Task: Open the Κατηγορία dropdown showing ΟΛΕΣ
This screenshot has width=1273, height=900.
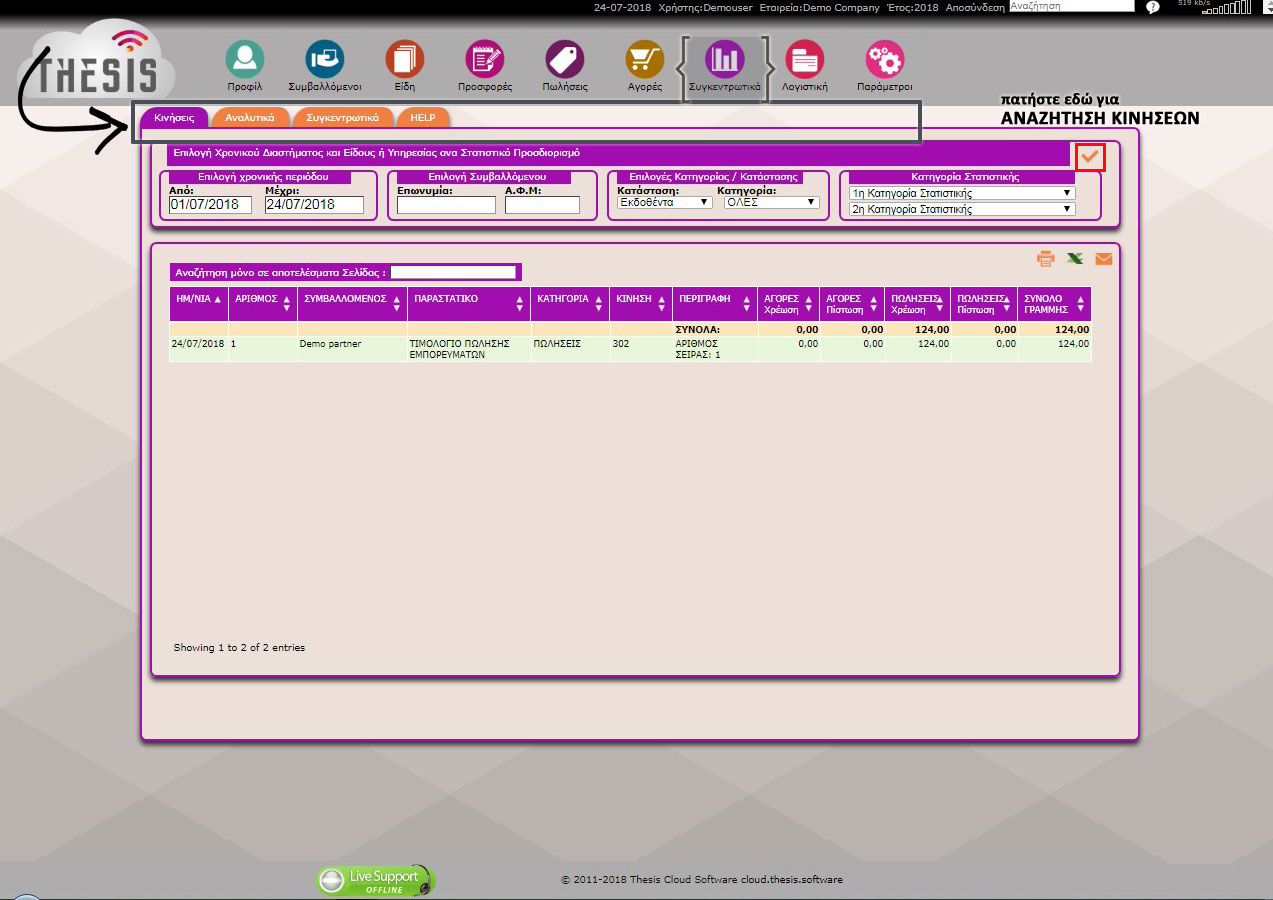Action: click(771, 202)
